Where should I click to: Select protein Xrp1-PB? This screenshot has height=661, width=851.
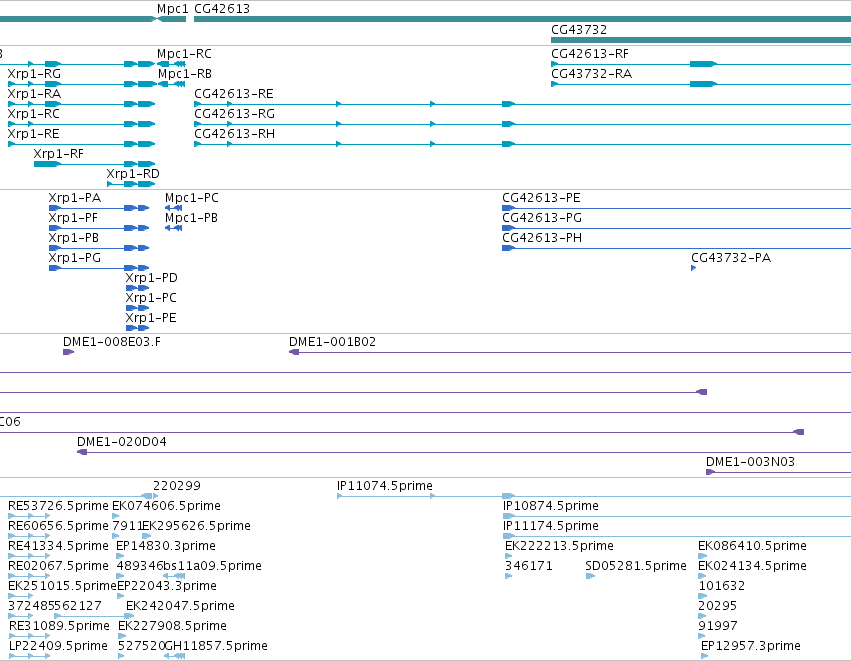[74, 238]
